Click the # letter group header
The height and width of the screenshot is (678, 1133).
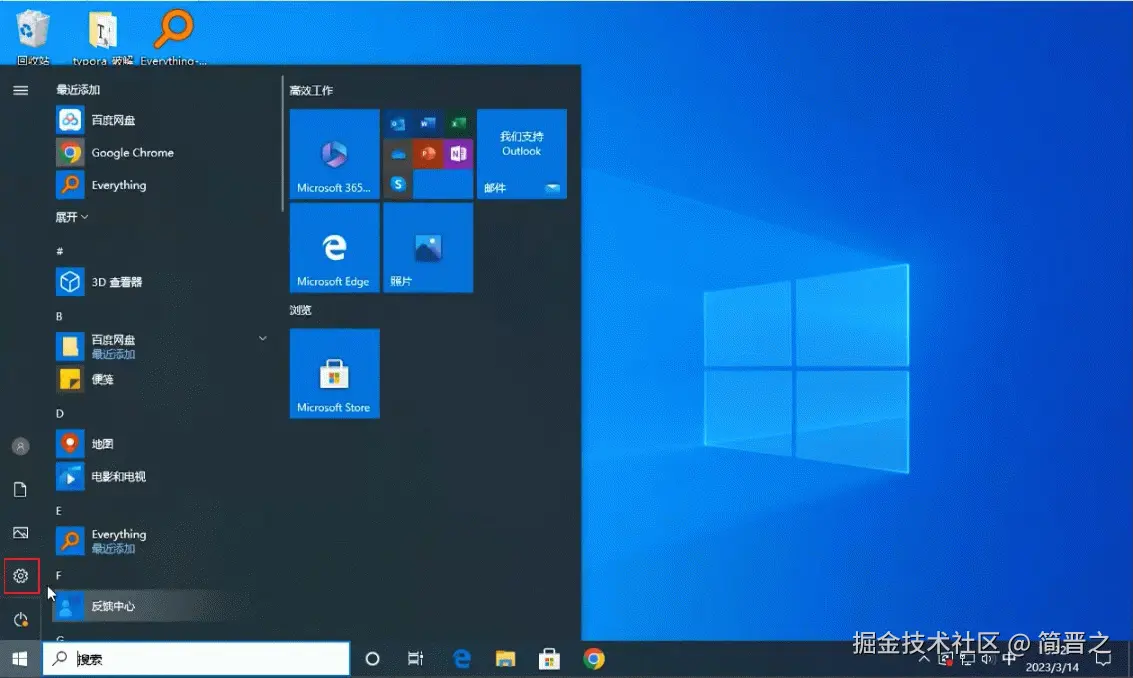click(x=59, y=251)
